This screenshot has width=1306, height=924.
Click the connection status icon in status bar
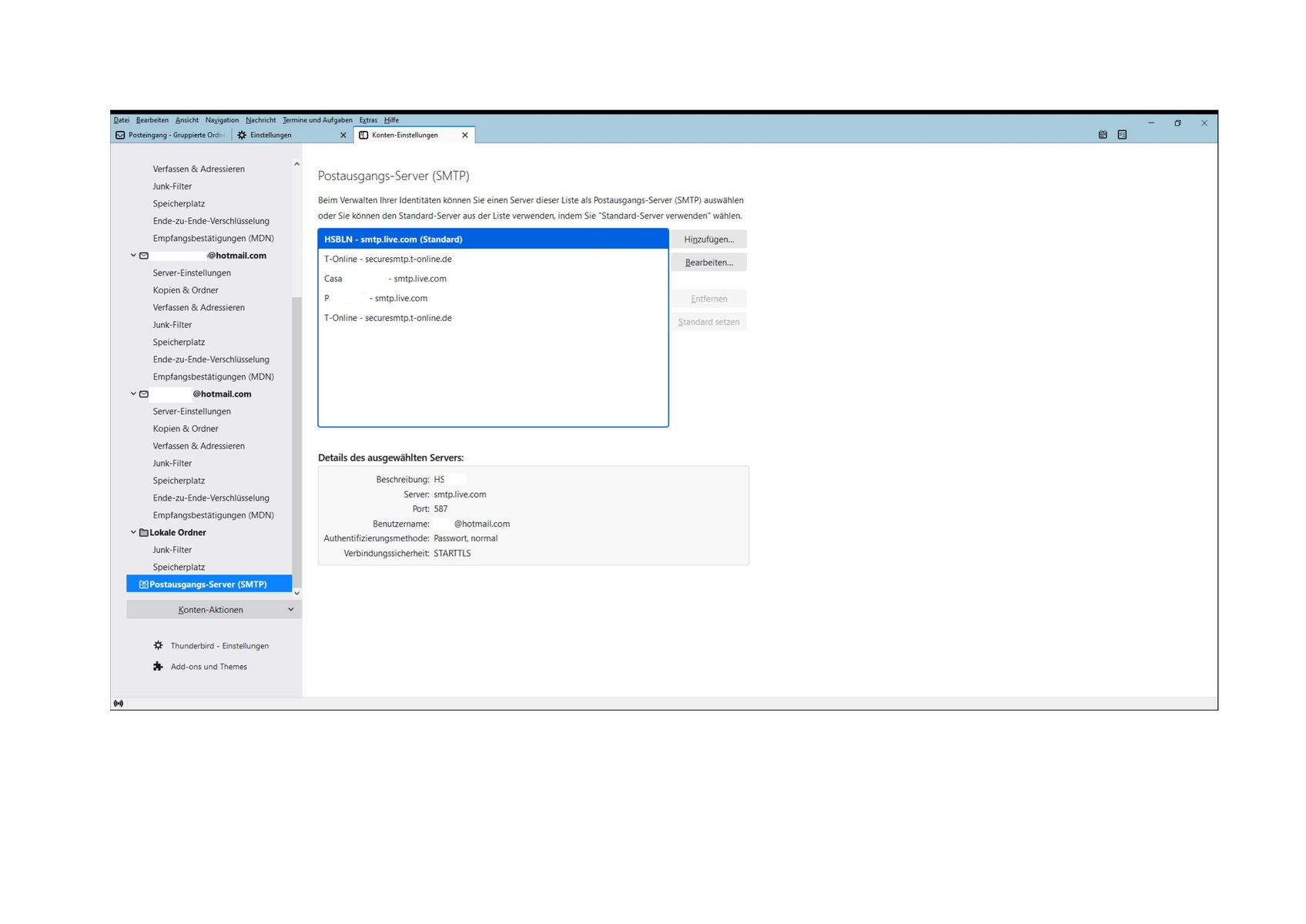click(x=119, y=703)
